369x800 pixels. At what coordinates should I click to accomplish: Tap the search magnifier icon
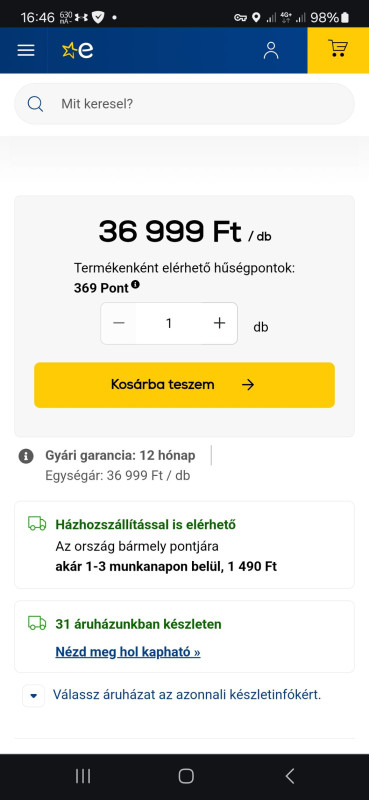click(x=35, y=104)
